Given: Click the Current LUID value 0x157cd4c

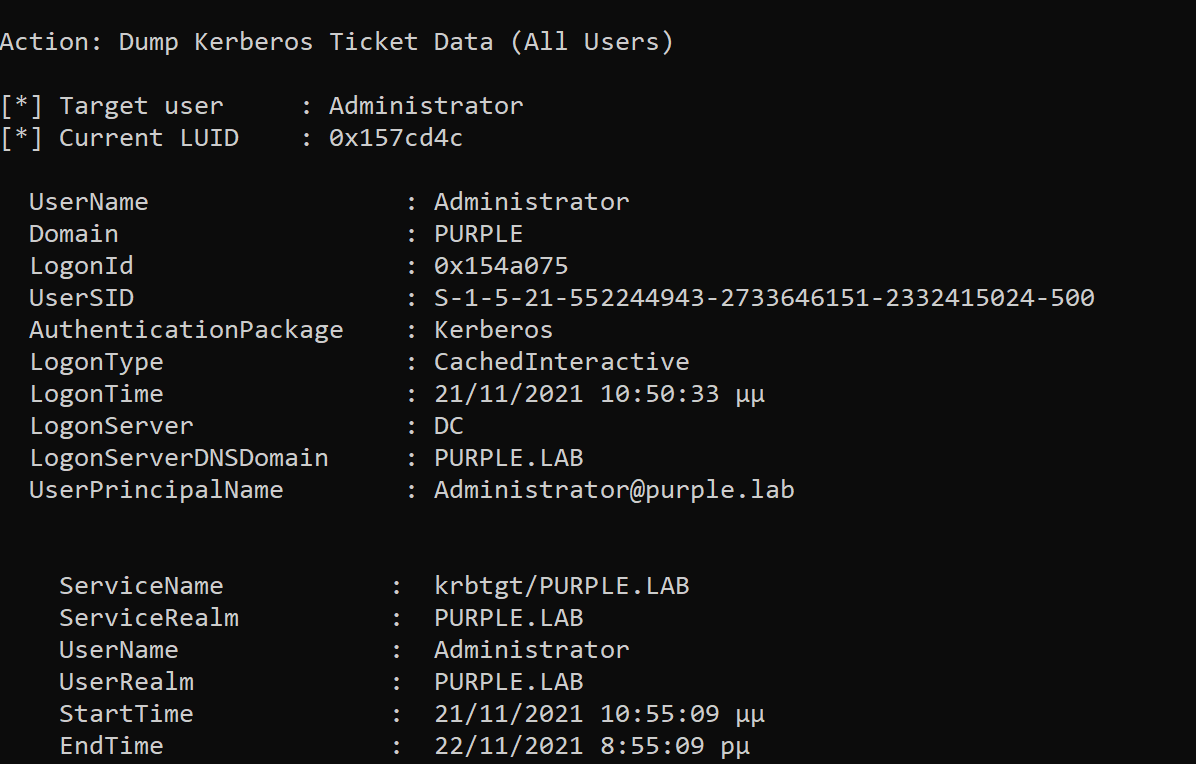Looking at the screenshot, I should [396, 138].
